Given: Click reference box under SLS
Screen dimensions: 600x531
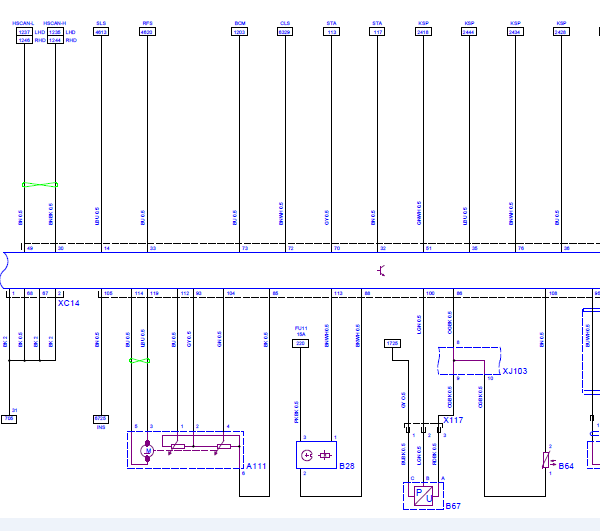Looking at the screenshot, I should [x=101, y=32].
